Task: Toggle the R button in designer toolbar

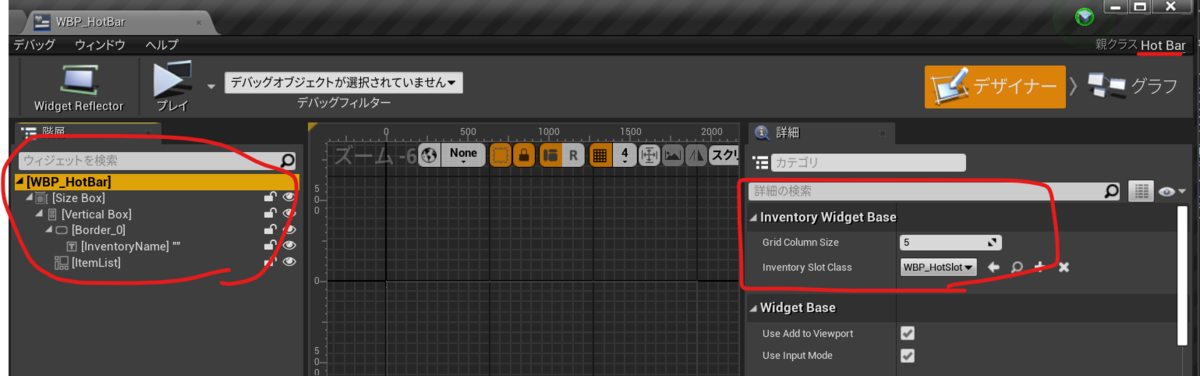Action: [573, 155]
